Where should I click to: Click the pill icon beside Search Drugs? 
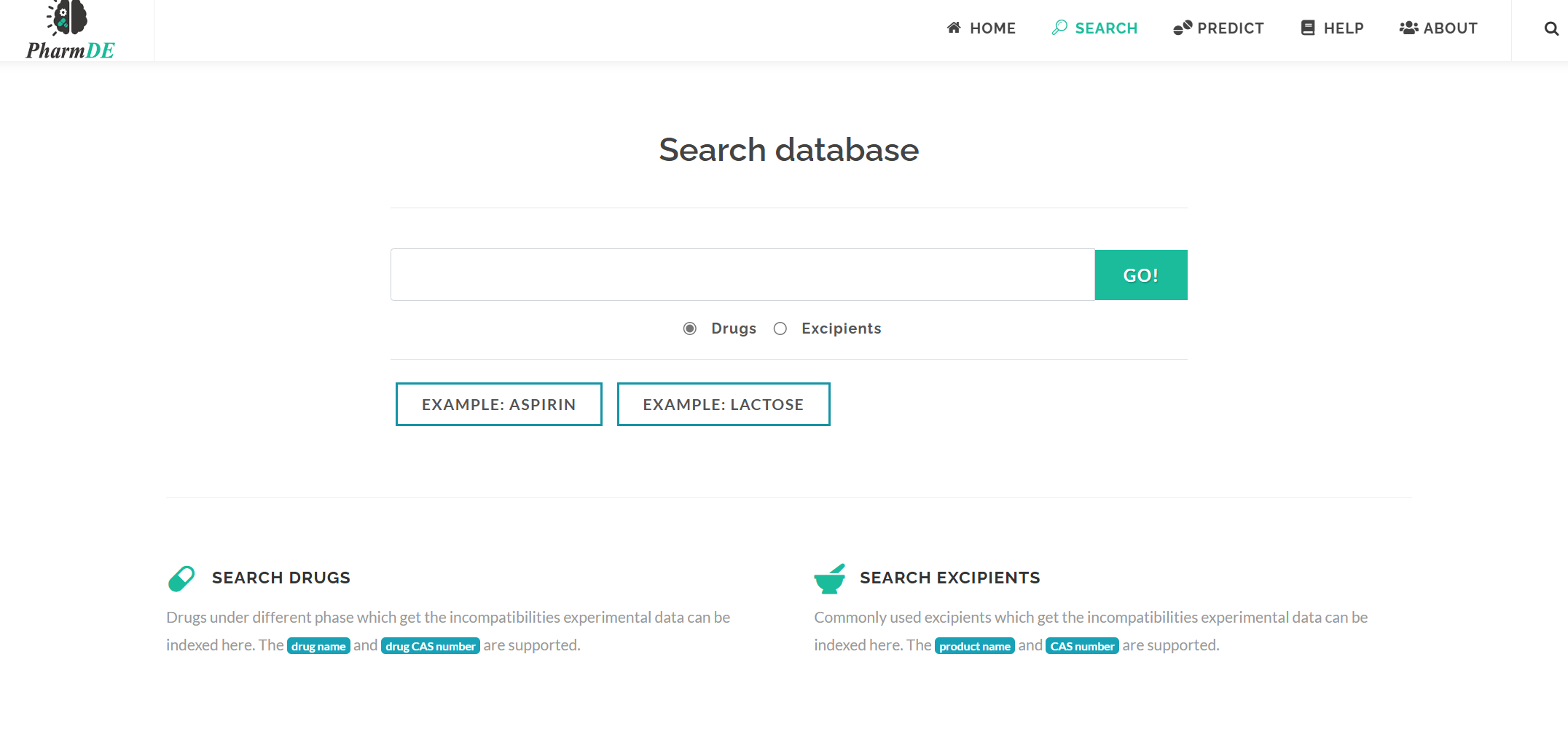coord(181,578)
